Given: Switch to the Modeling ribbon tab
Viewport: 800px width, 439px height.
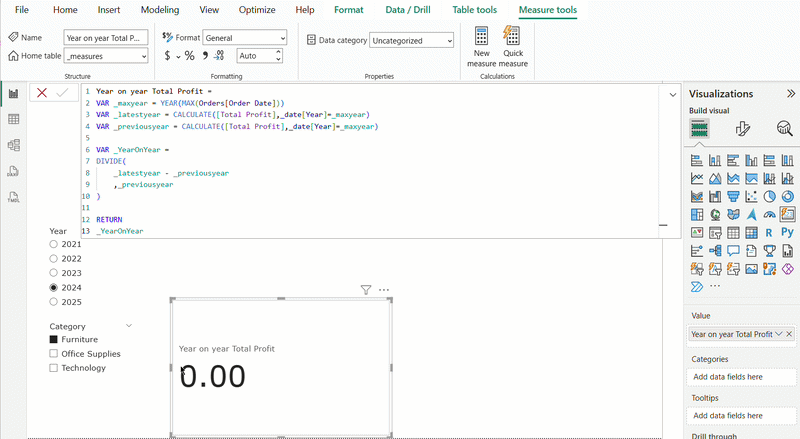Looking at the screenshot, I should tap(160, 10).
